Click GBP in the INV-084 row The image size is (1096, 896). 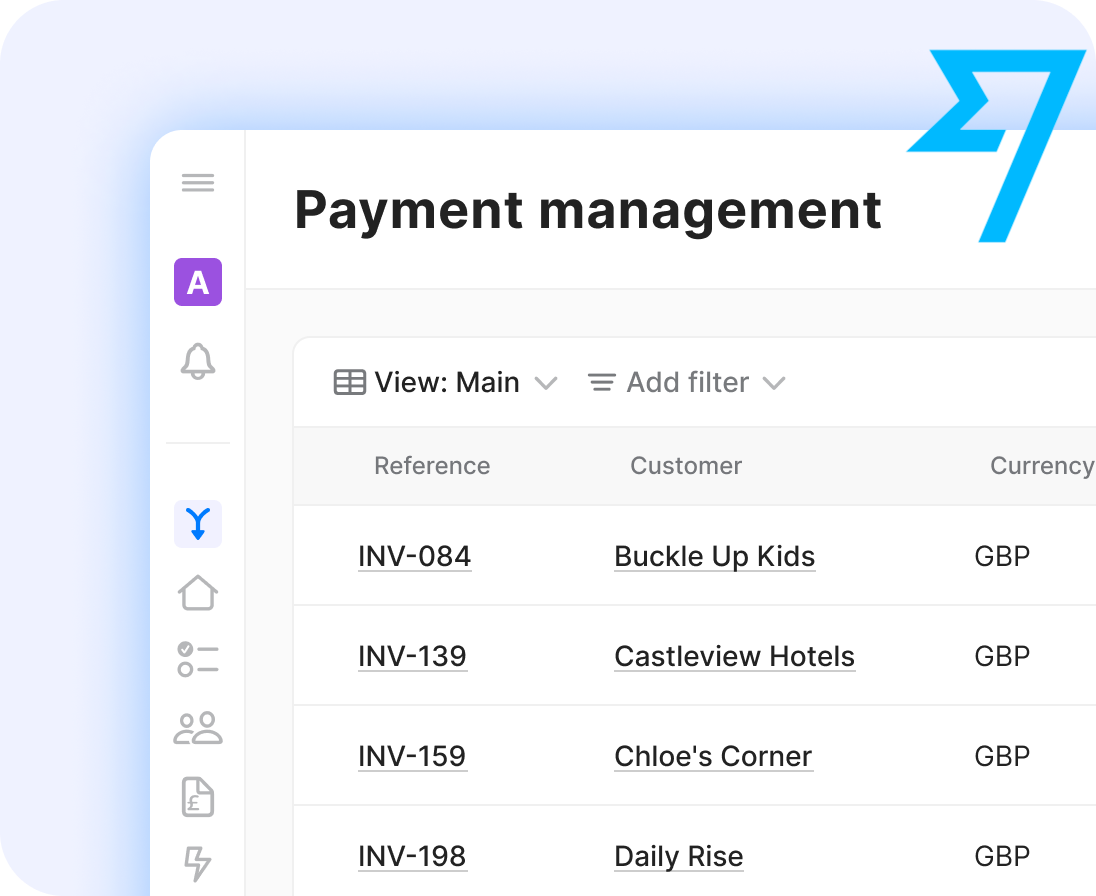pyautogui.click(x=1002, y=556)
